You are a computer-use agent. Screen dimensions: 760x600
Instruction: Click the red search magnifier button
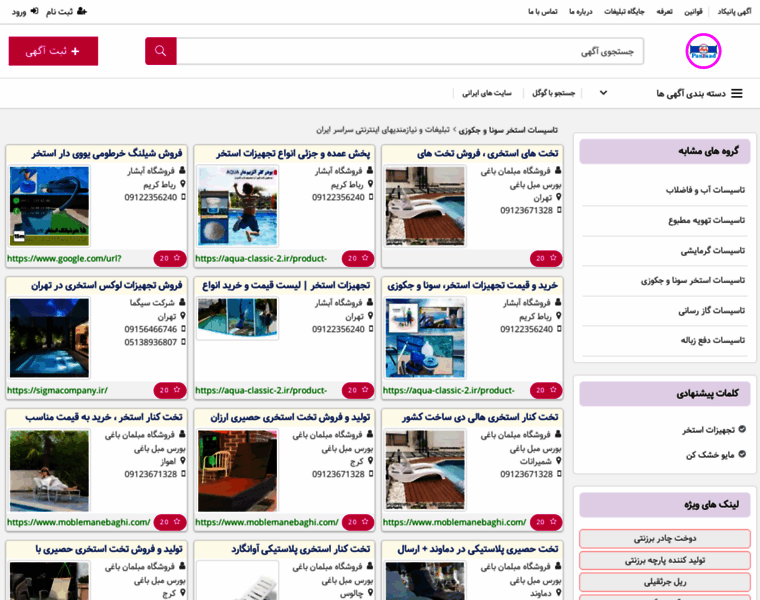click(x=160, y=51)
